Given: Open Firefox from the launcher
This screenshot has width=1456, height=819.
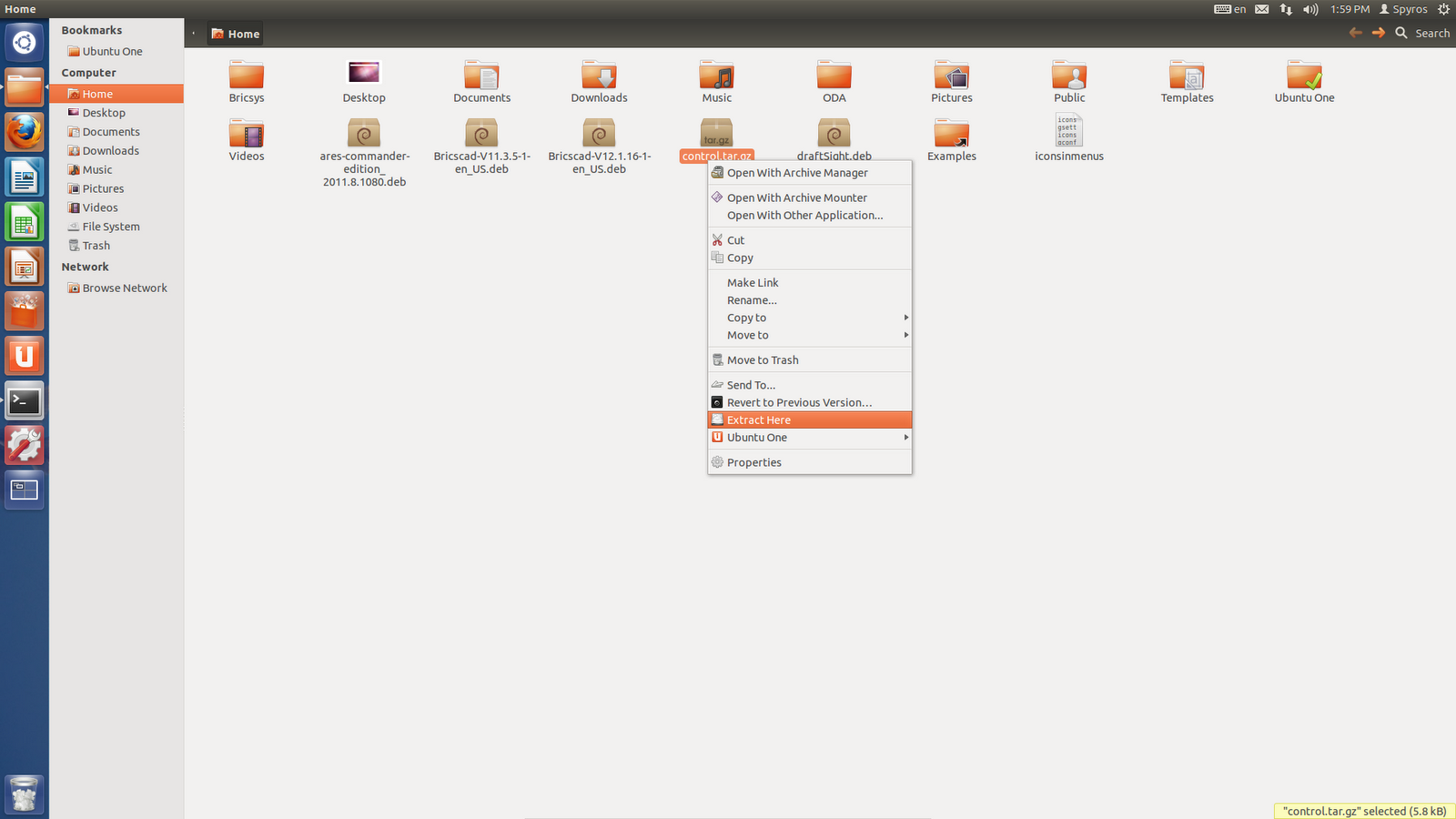Looking at the screenshot, I should coord(25,133).
